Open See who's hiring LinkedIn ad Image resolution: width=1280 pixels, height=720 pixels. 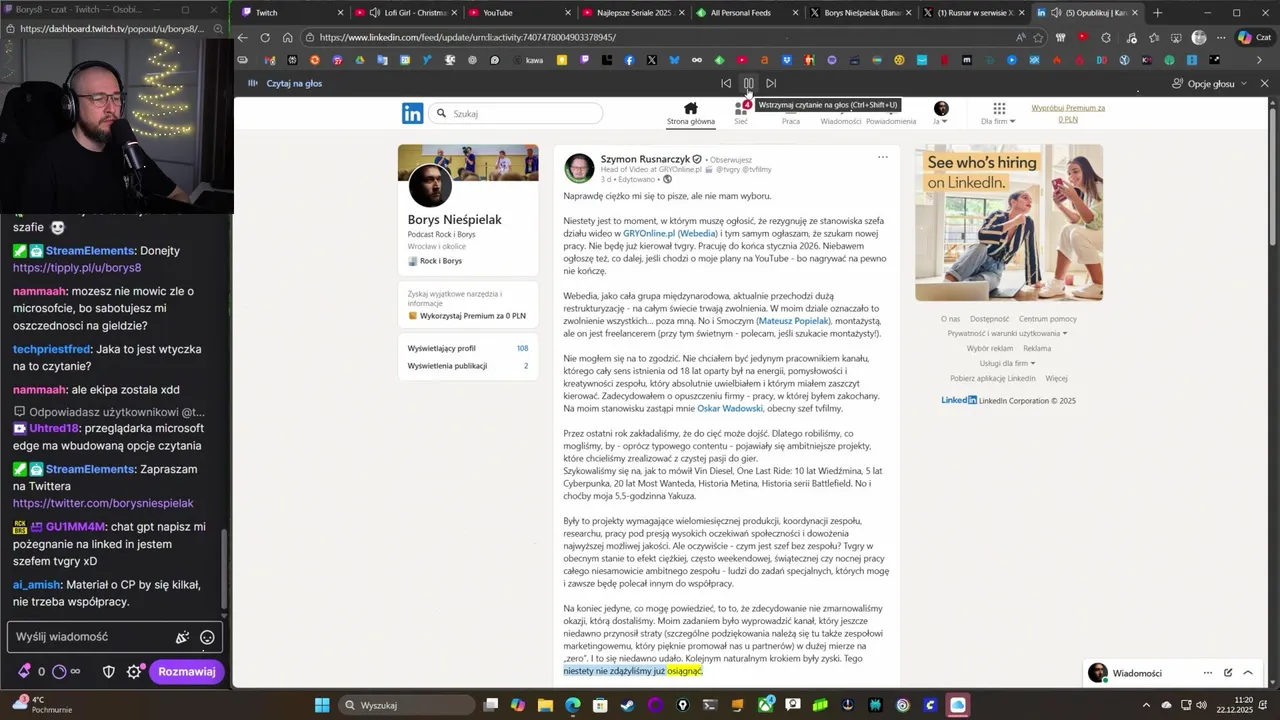point(1009,222)
